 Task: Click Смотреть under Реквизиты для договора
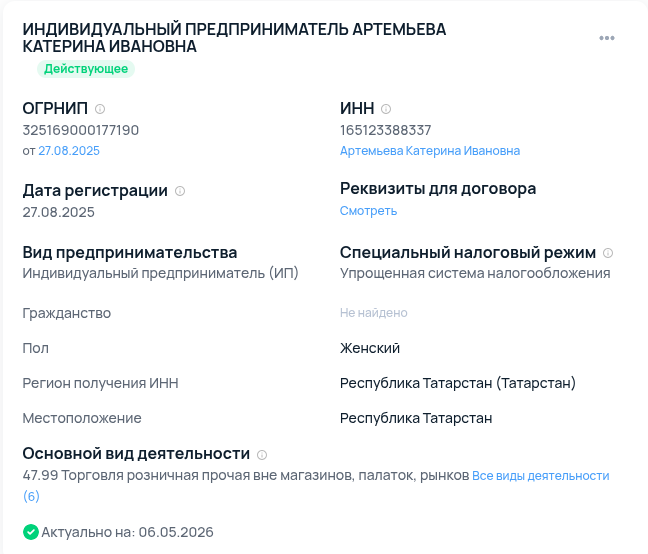click(368, 211)
